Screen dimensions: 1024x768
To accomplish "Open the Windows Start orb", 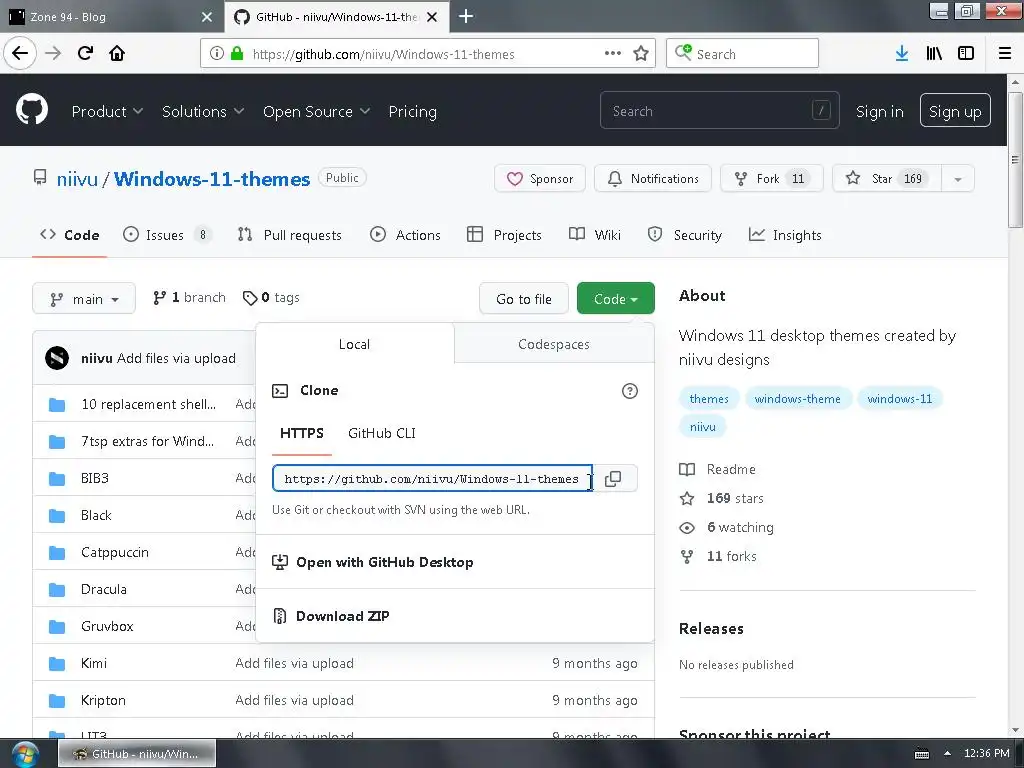I will pyautogui.click(x=25, y=754).
